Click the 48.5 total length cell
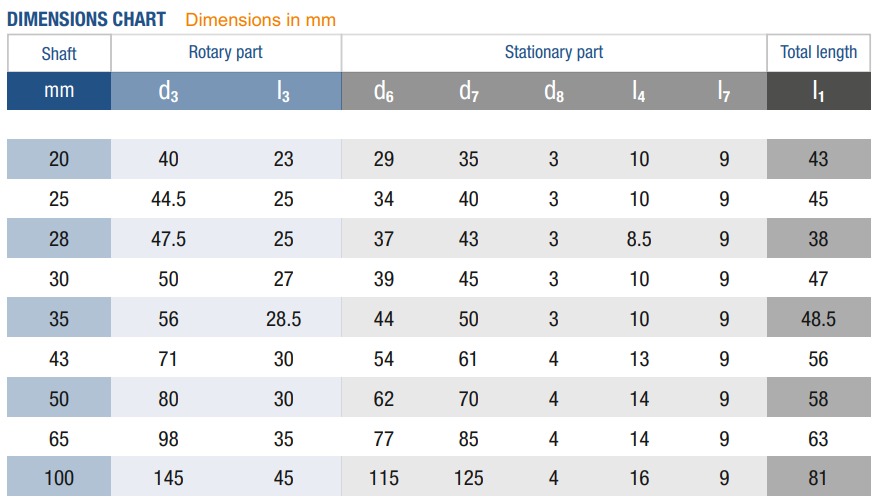 (x=818, y=319)
